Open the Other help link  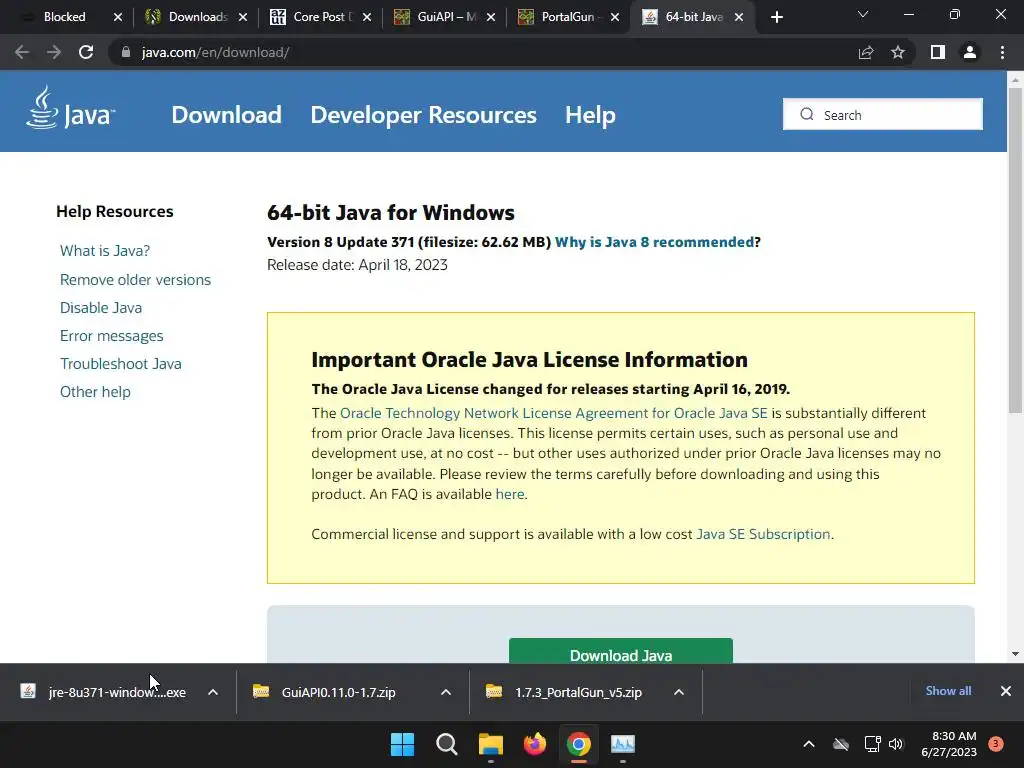[x=95, y=392]
